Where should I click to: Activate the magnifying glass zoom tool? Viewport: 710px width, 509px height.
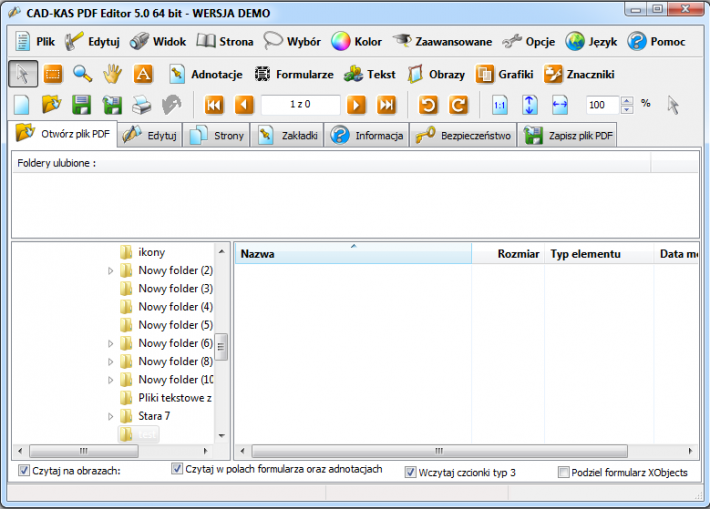coord(82,74)
